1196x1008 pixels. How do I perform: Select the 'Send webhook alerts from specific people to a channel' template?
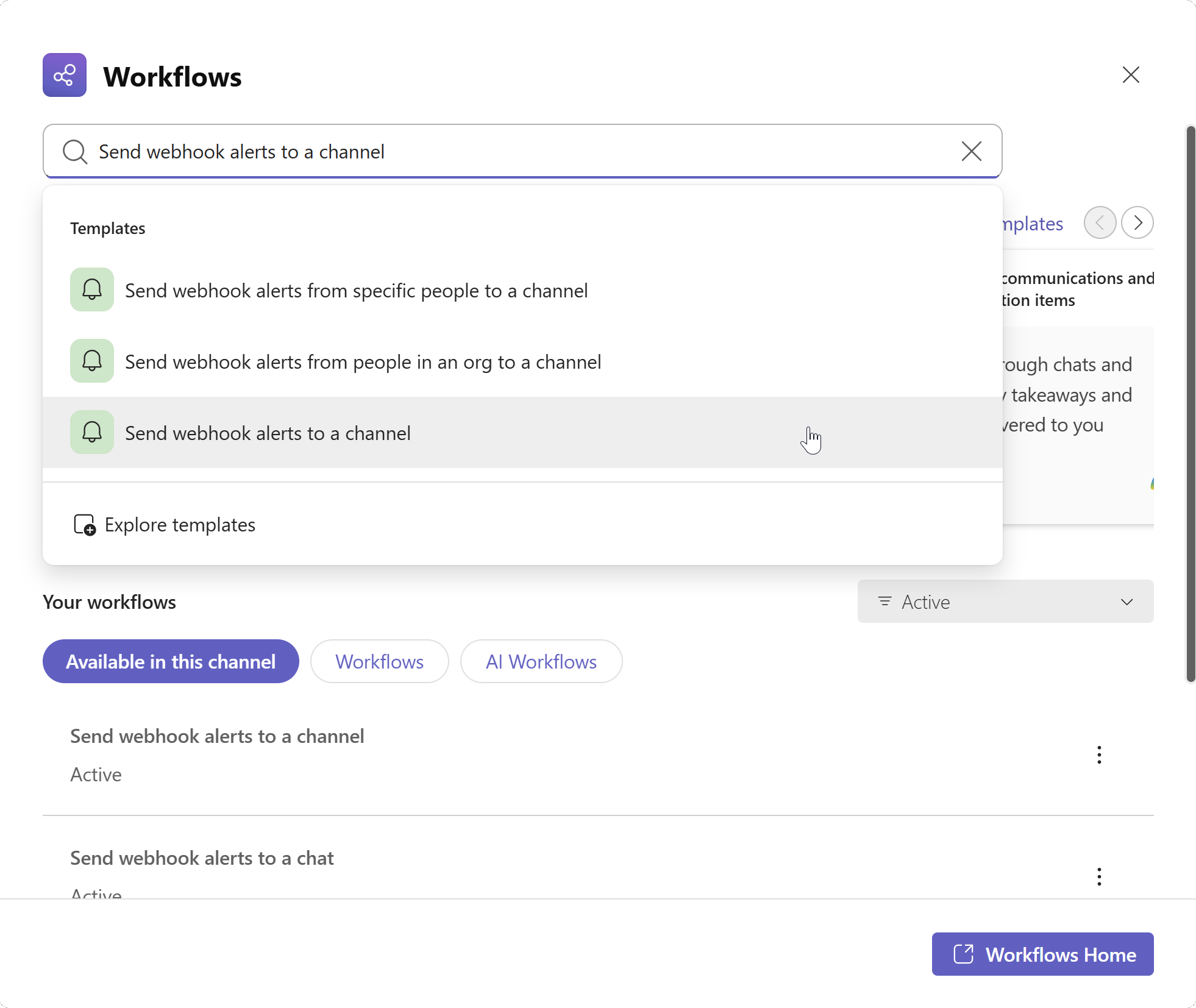[x=356, y=291]
